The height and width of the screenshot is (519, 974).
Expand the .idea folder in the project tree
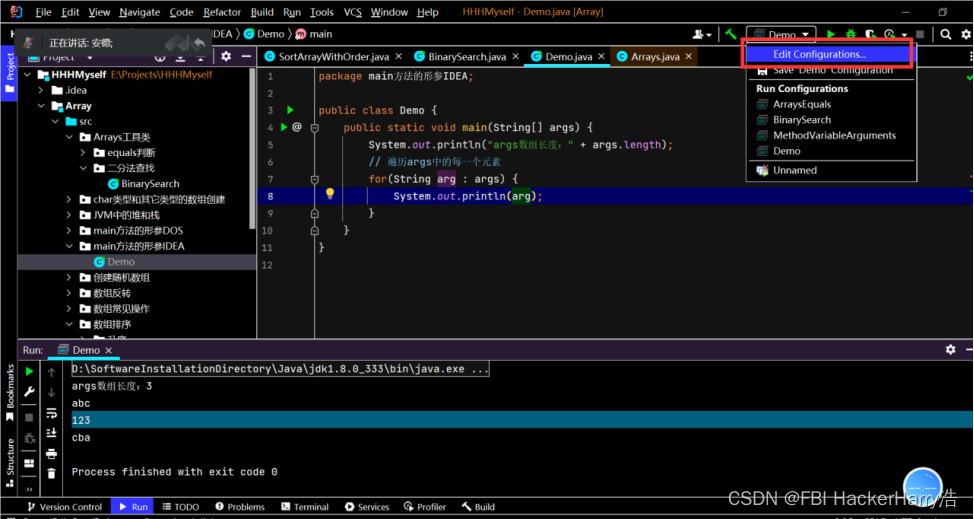coord(40,90)
